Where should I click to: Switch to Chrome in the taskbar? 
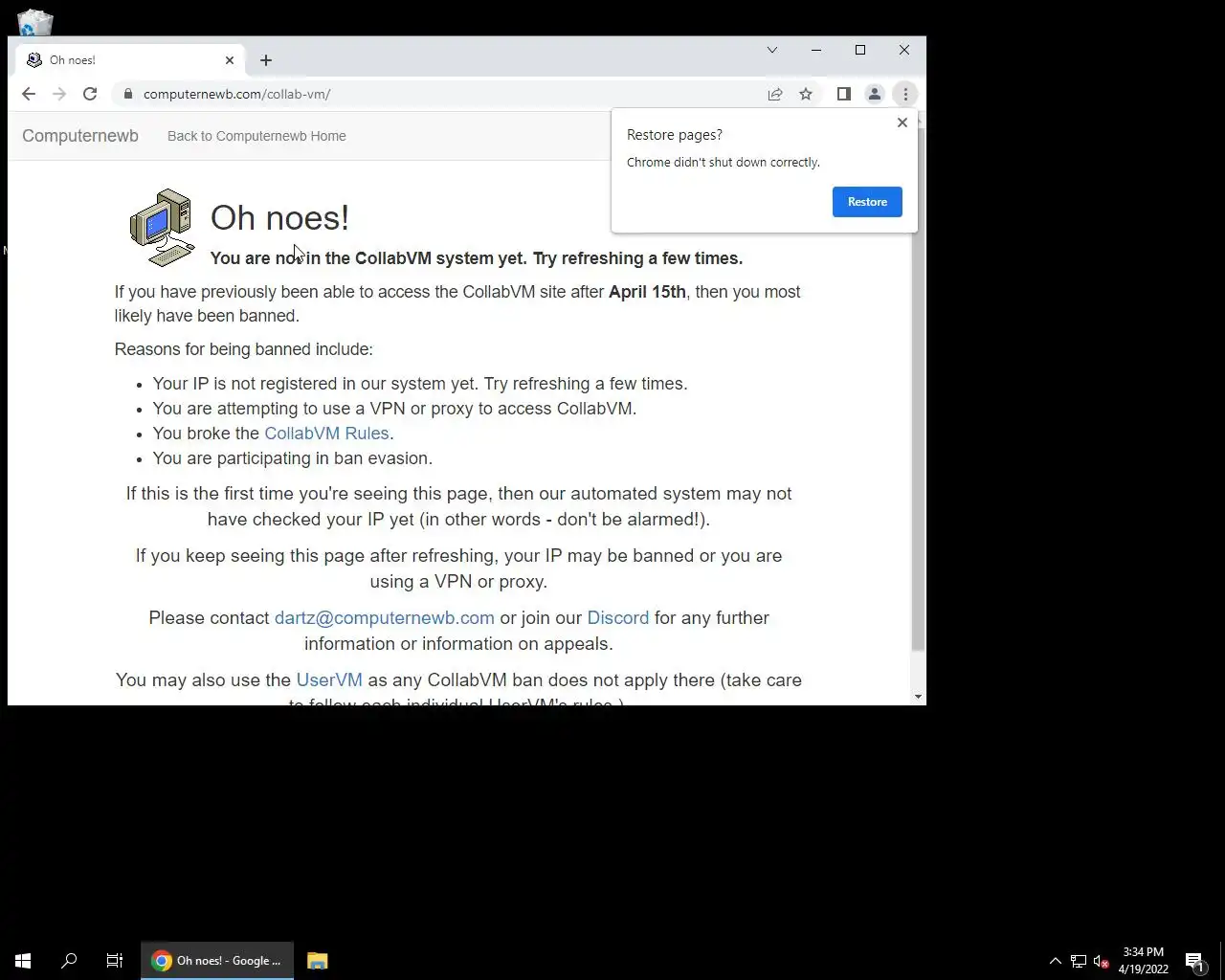coord(217,961)
